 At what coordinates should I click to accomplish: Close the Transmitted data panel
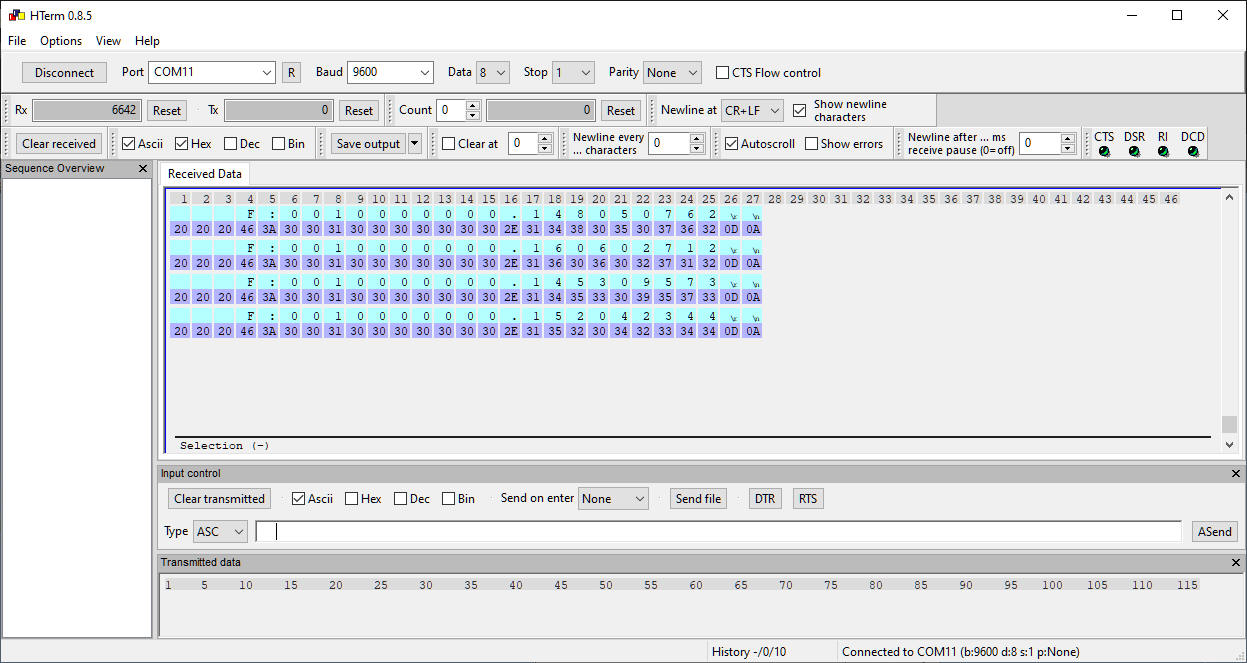[1236, 563]
